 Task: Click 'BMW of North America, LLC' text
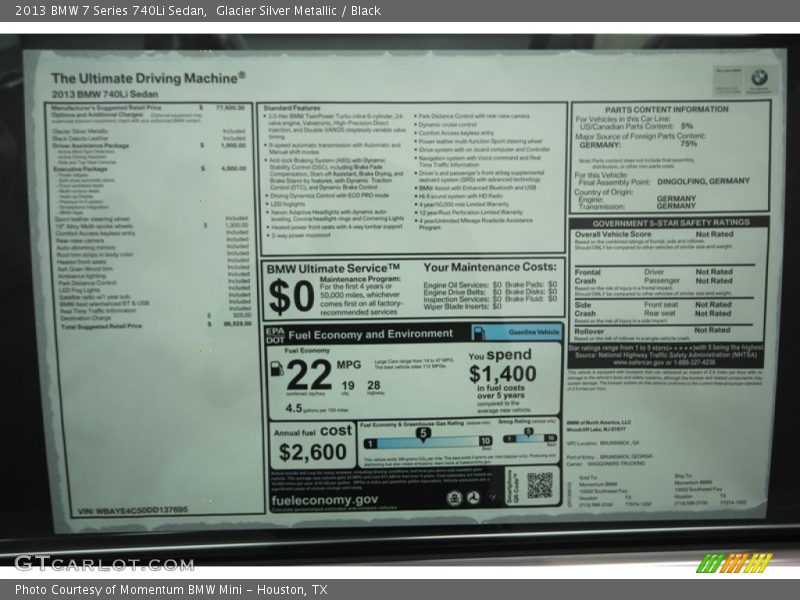click(x=599, y=422)
